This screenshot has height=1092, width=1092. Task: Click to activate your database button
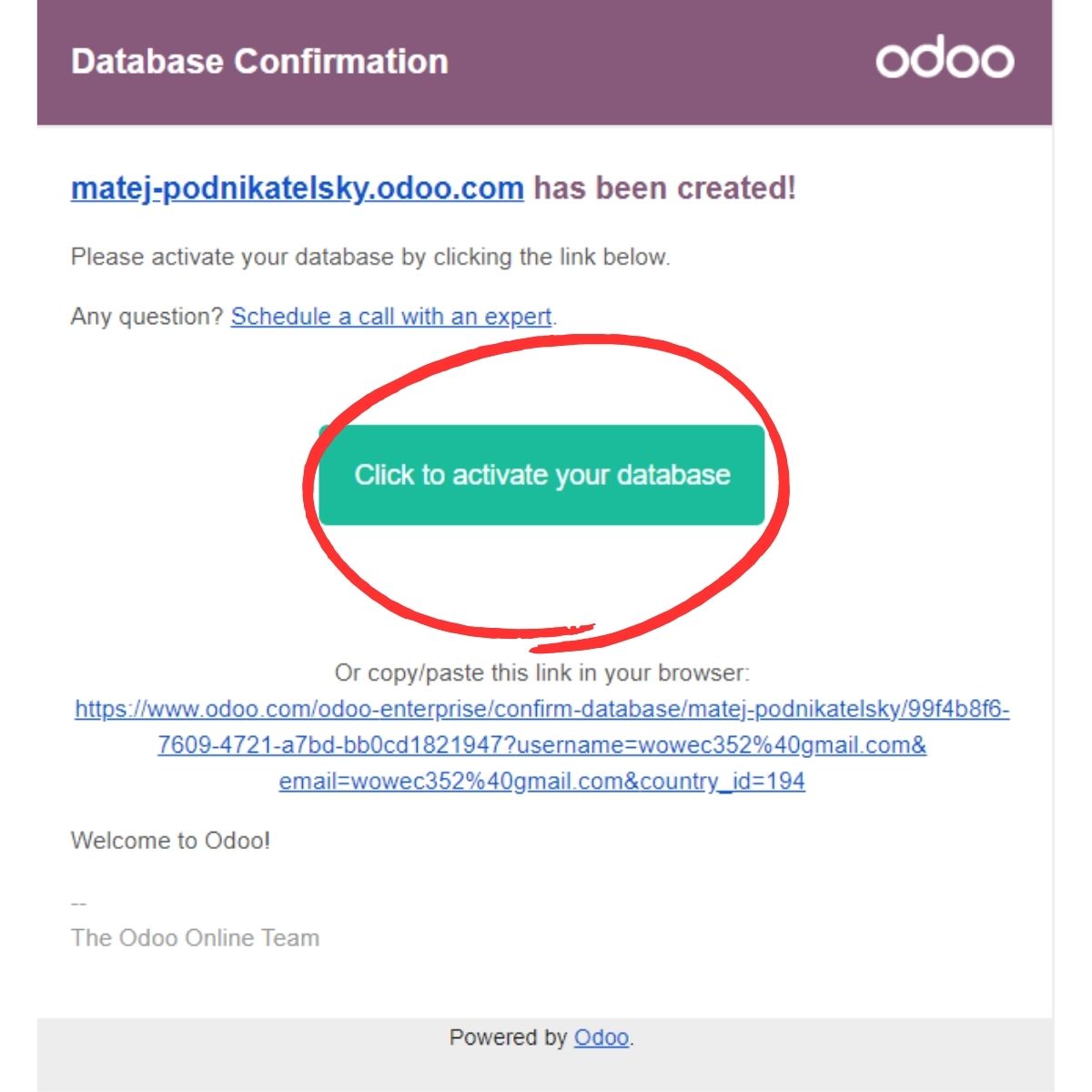click(x=541, y=475)
